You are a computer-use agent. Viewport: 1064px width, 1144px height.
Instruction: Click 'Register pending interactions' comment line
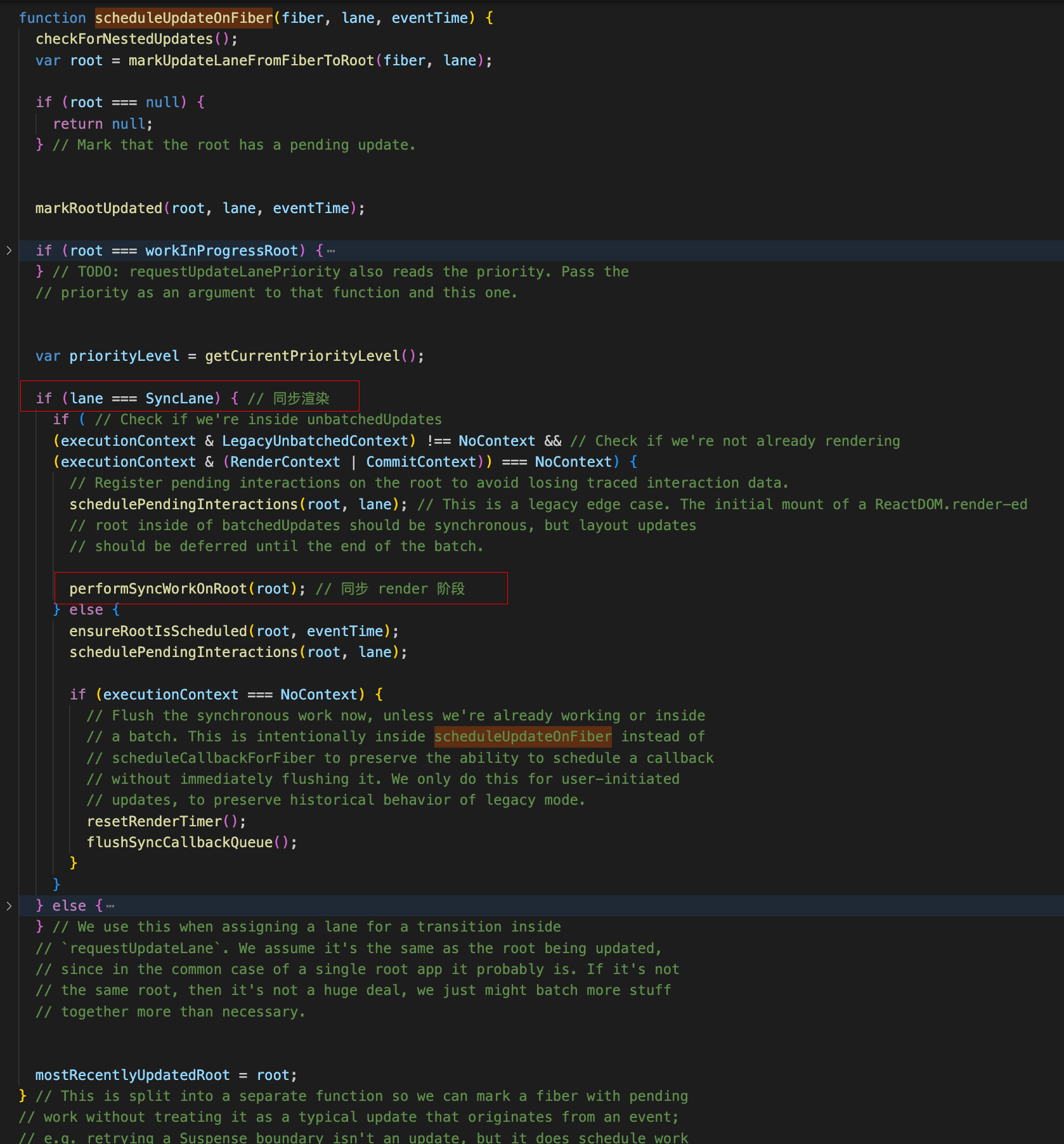click(429, 483)
